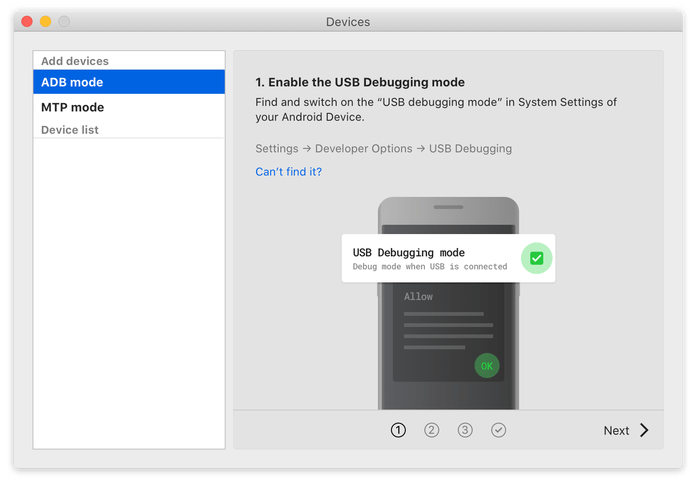Click the disabled zoom window button
The image size is (696, 483).
tap(64, 21)
